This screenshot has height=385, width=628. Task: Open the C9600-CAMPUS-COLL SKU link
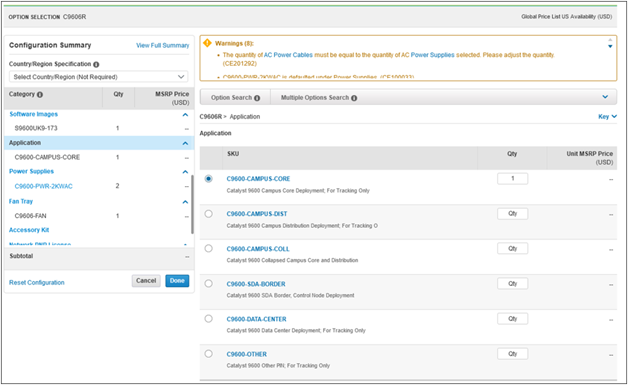point(258,249)
